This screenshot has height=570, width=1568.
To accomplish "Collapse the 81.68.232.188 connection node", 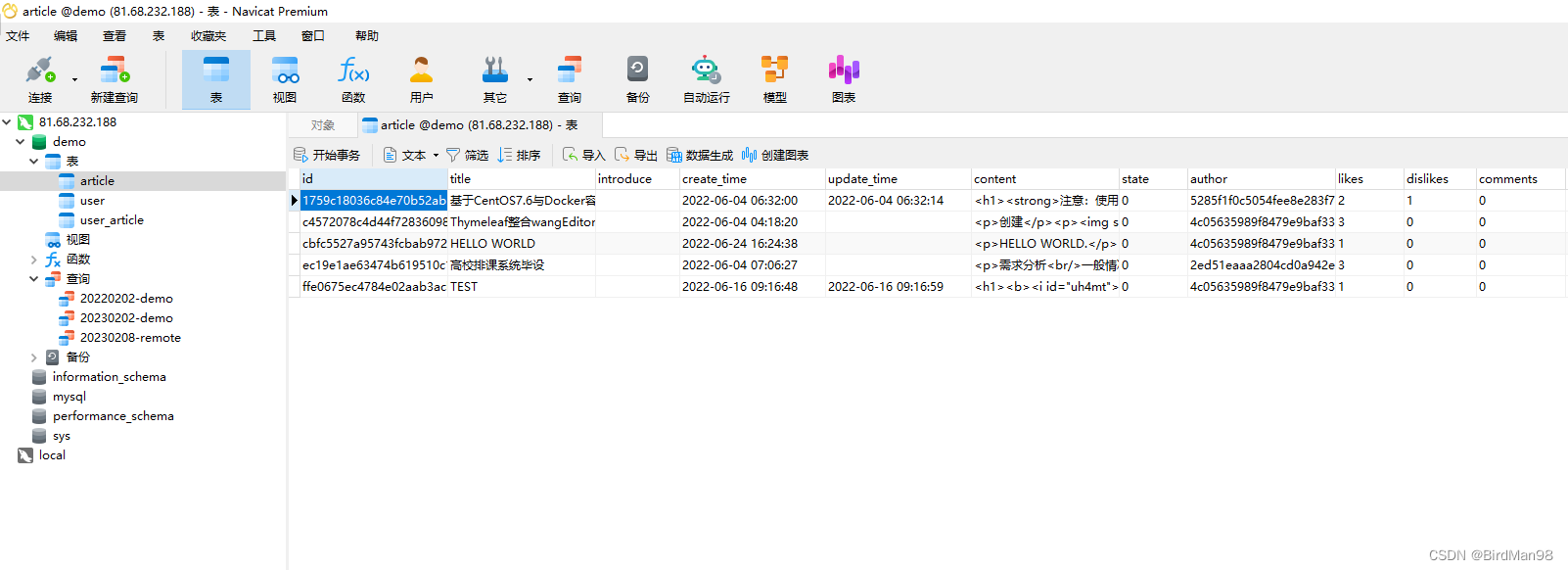I will tap(7, 122).
